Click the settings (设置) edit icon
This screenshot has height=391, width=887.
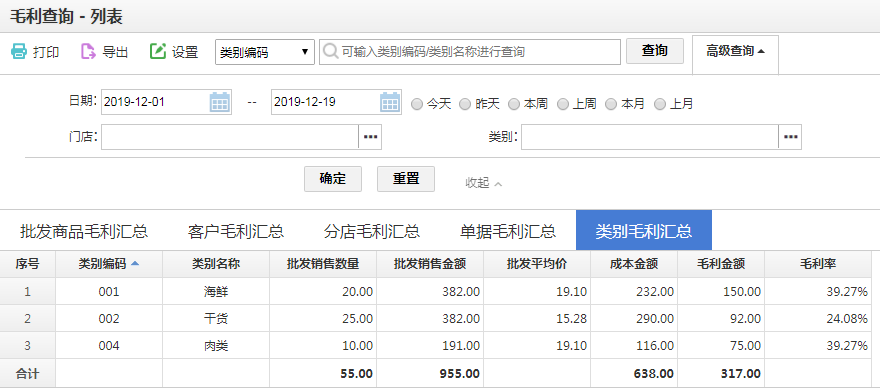157,51
